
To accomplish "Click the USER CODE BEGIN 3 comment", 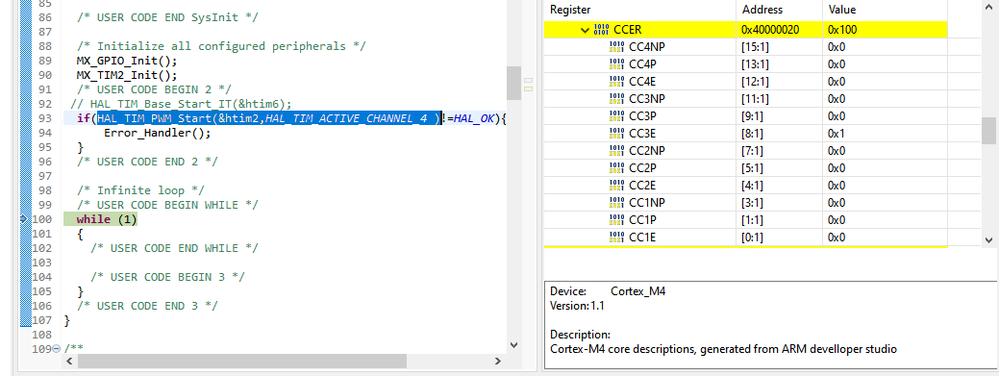I will click(x=168, y=277).
